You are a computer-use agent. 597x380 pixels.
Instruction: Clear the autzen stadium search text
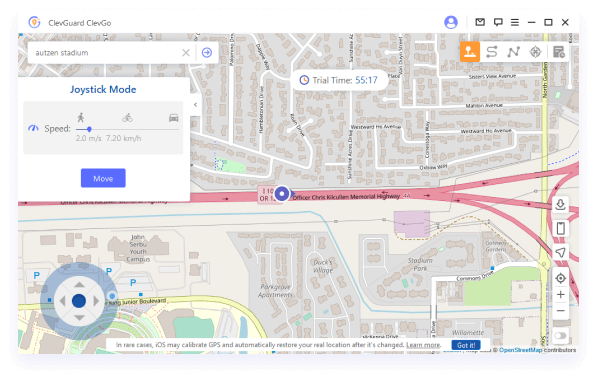click(x=186, y=53)
